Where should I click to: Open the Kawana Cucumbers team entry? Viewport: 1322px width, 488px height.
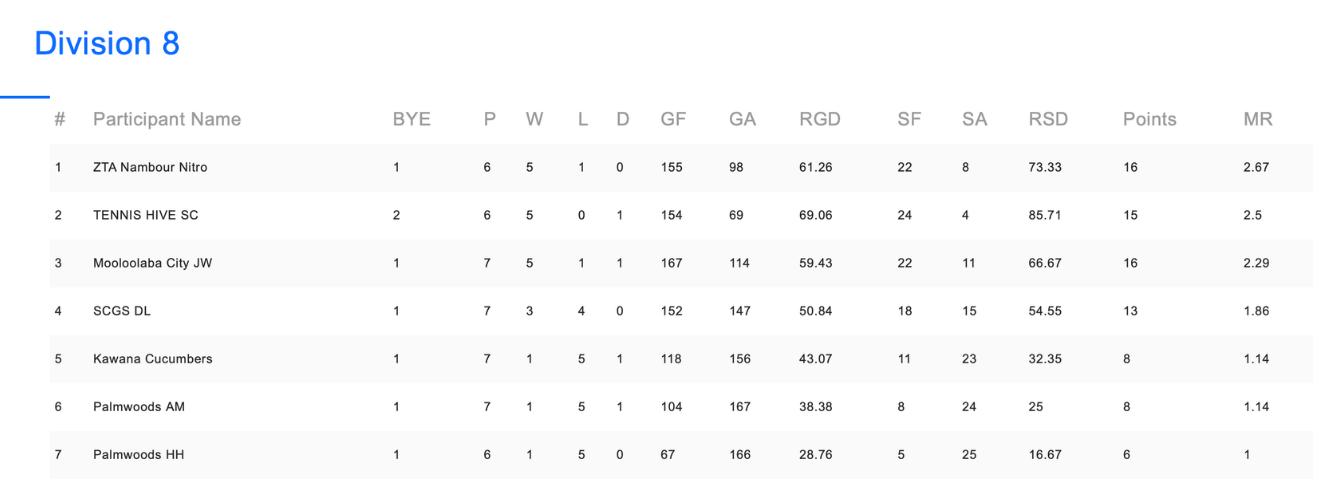[x=153, y=359]
